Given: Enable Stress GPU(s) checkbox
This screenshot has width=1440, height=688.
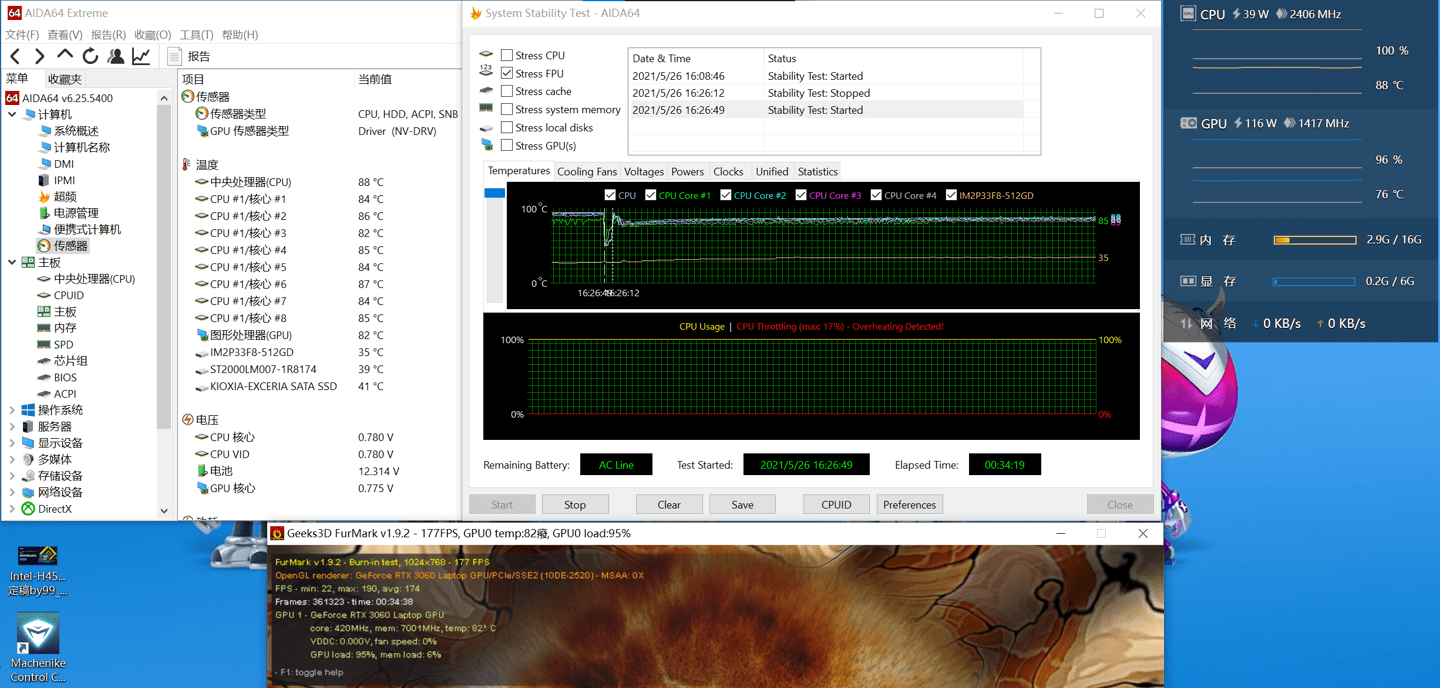Looking at the screenshot, I should [507, 146].
